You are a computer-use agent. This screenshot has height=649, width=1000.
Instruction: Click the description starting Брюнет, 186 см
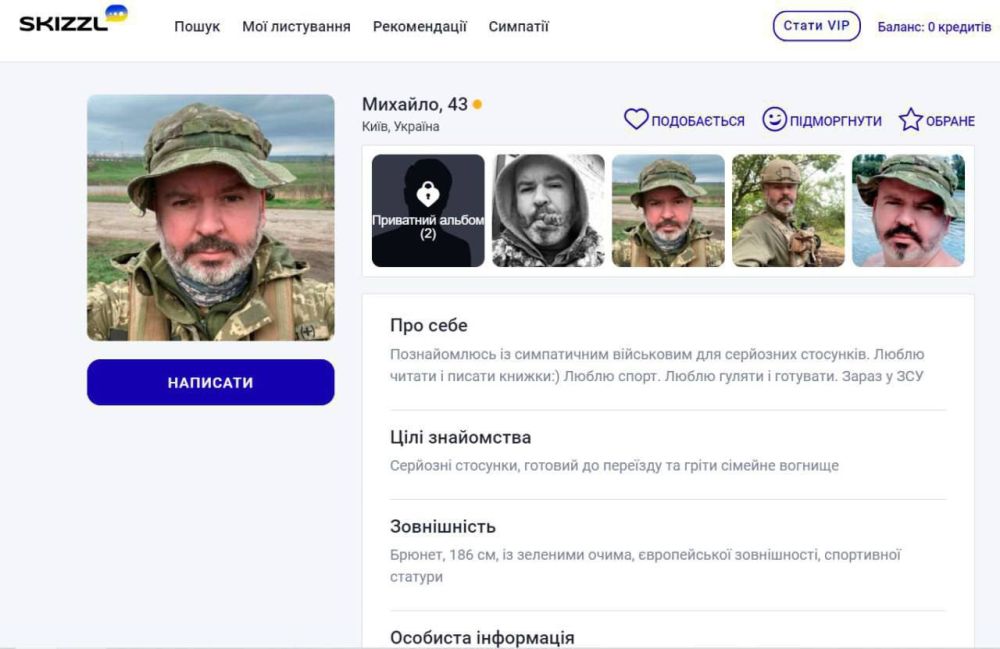tap(645, 565)
